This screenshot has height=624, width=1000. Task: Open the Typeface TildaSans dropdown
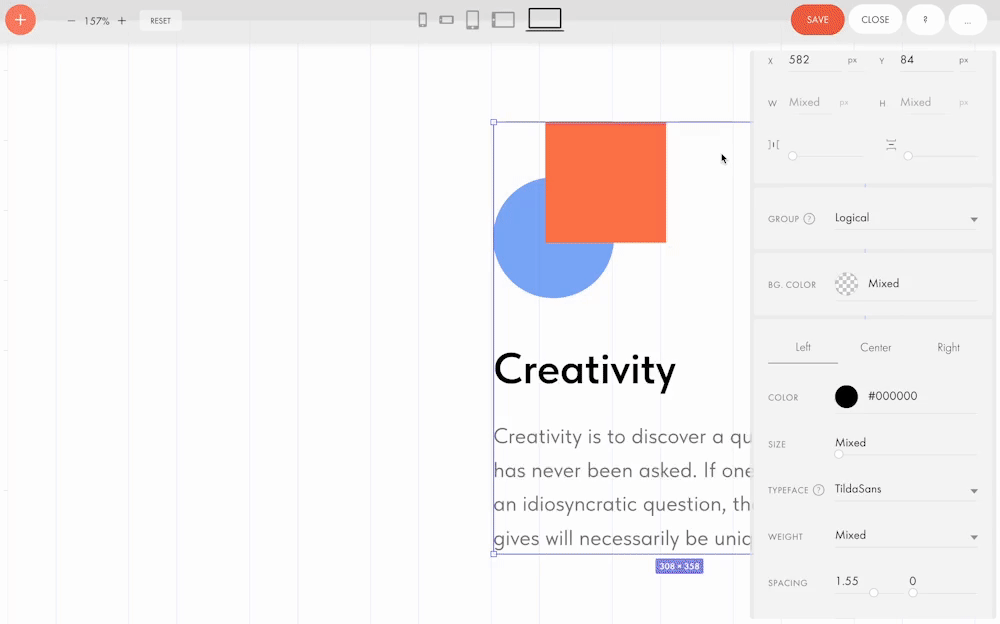[906, 490]
